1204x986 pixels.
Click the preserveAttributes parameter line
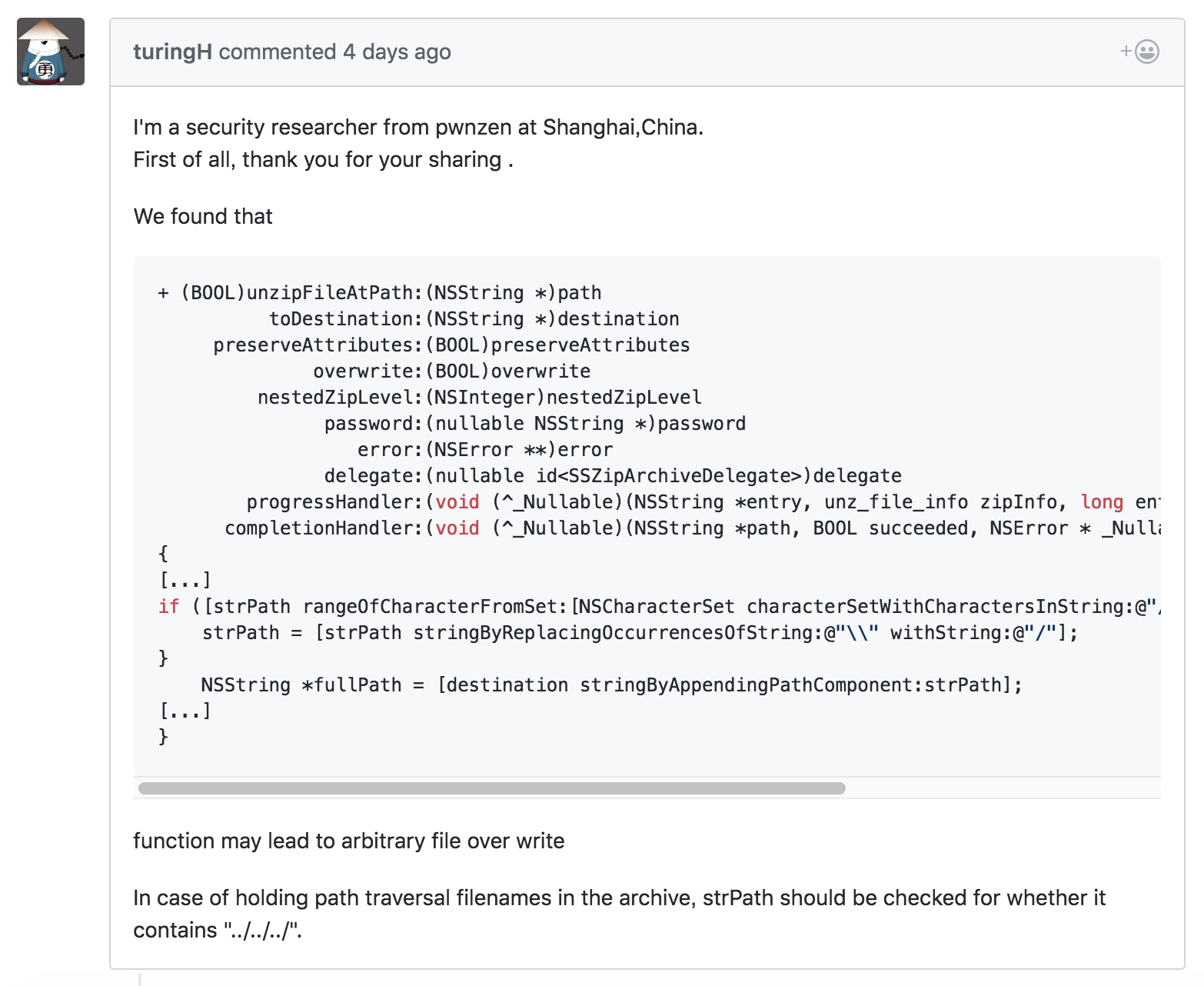coord(451,345)
